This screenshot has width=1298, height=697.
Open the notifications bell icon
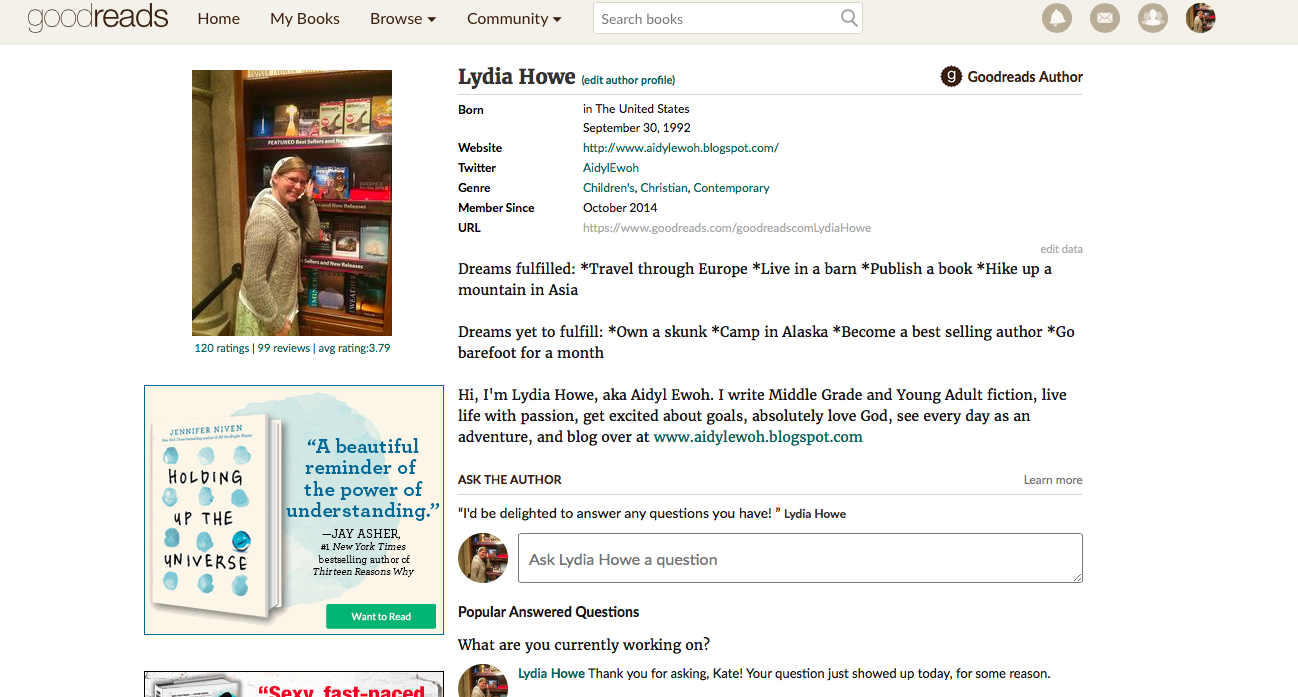[1057, 18]
